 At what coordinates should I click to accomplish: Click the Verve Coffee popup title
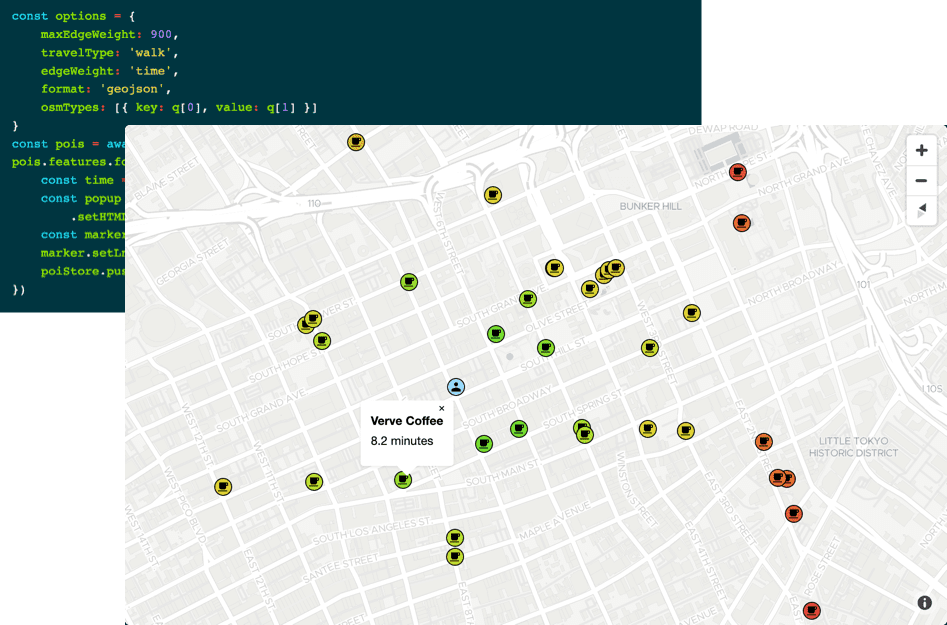point(406,421)
